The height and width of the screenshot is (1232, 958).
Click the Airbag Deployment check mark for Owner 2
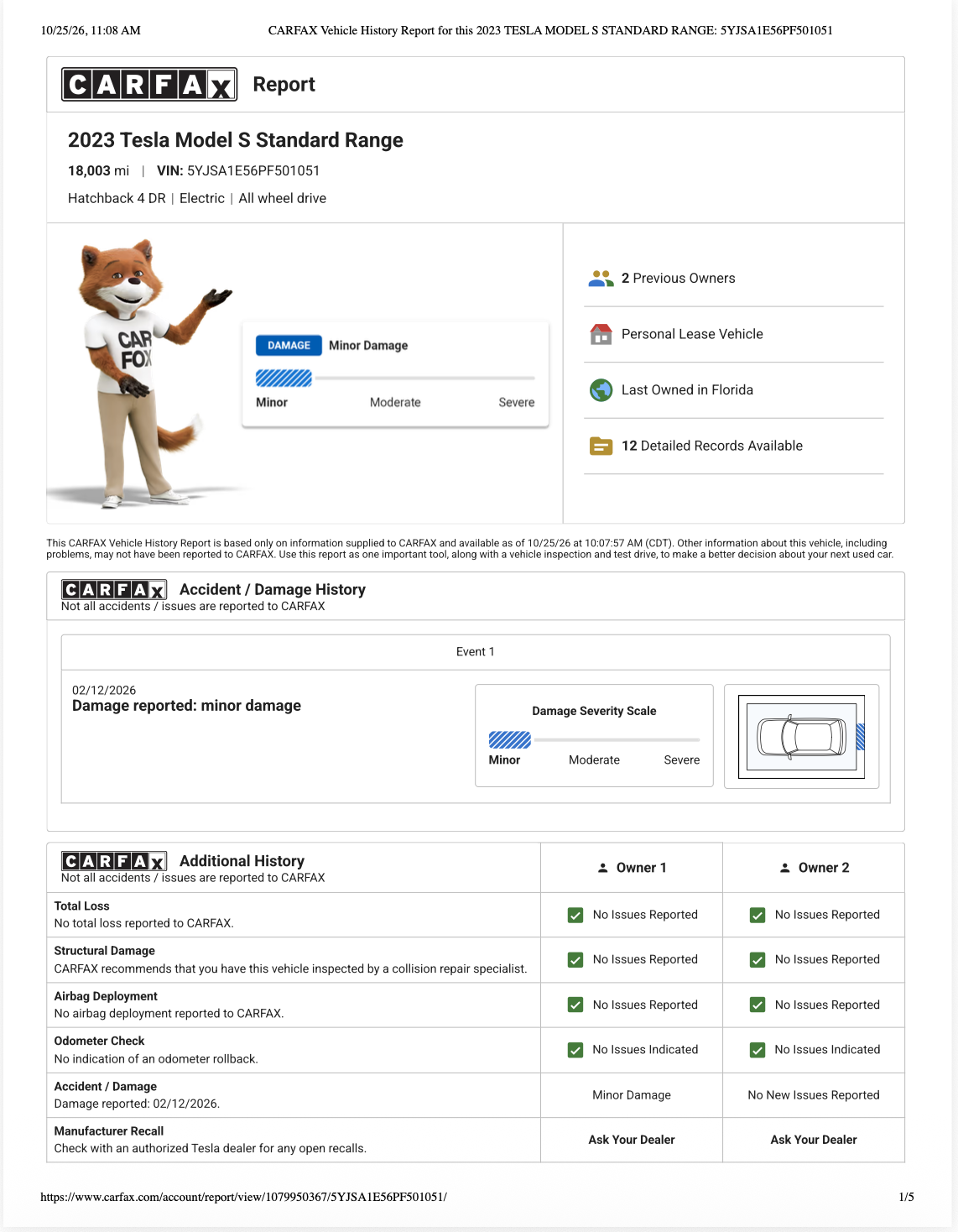(758, 1005)
